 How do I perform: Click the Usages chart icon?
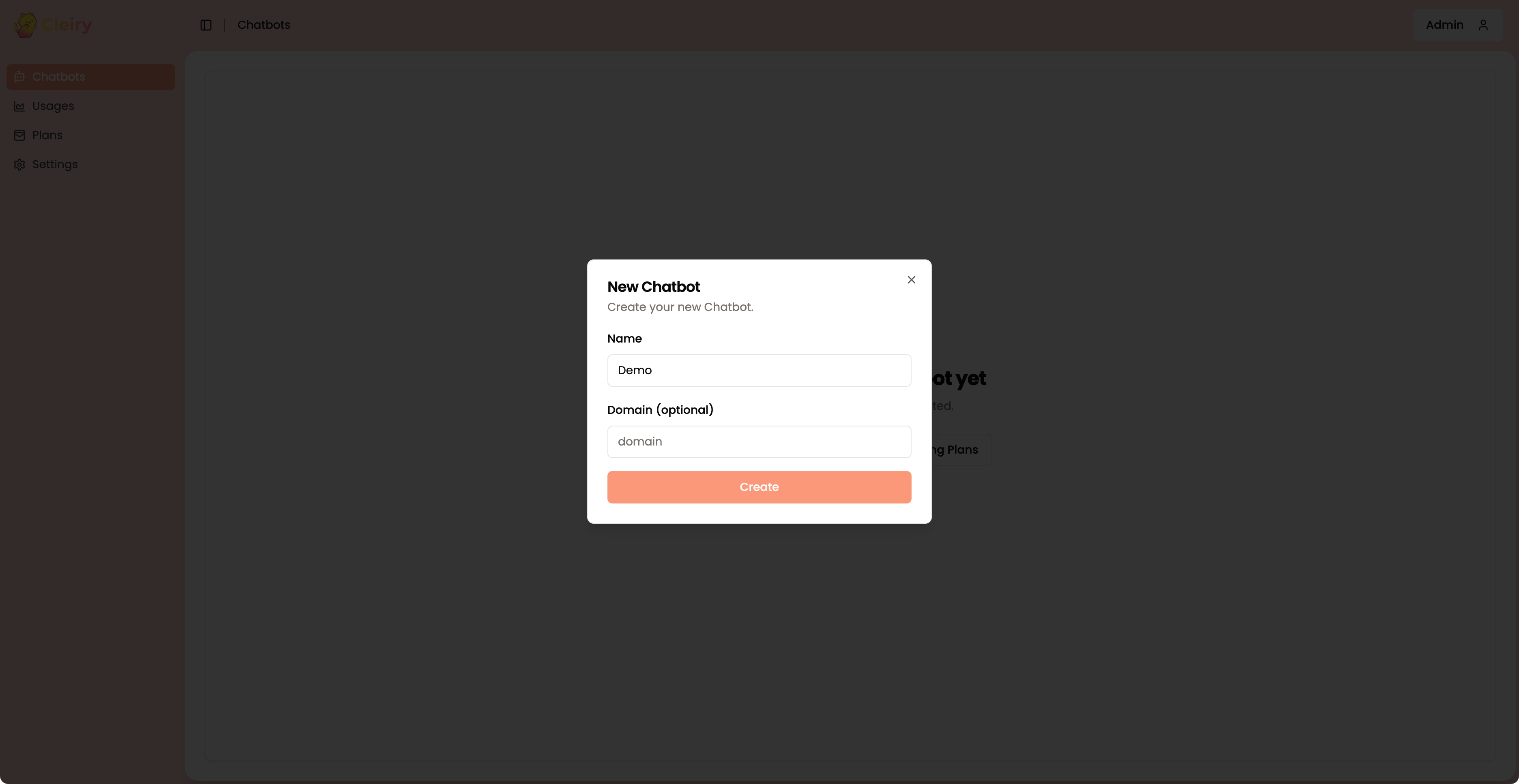tap(19, 106)
